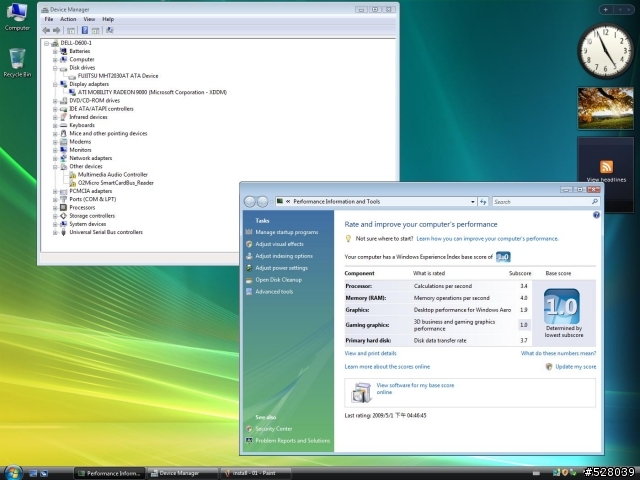Click Learn how you can improve performance link
The height and width of the screenshot is (480, 640).
point(487,239)
